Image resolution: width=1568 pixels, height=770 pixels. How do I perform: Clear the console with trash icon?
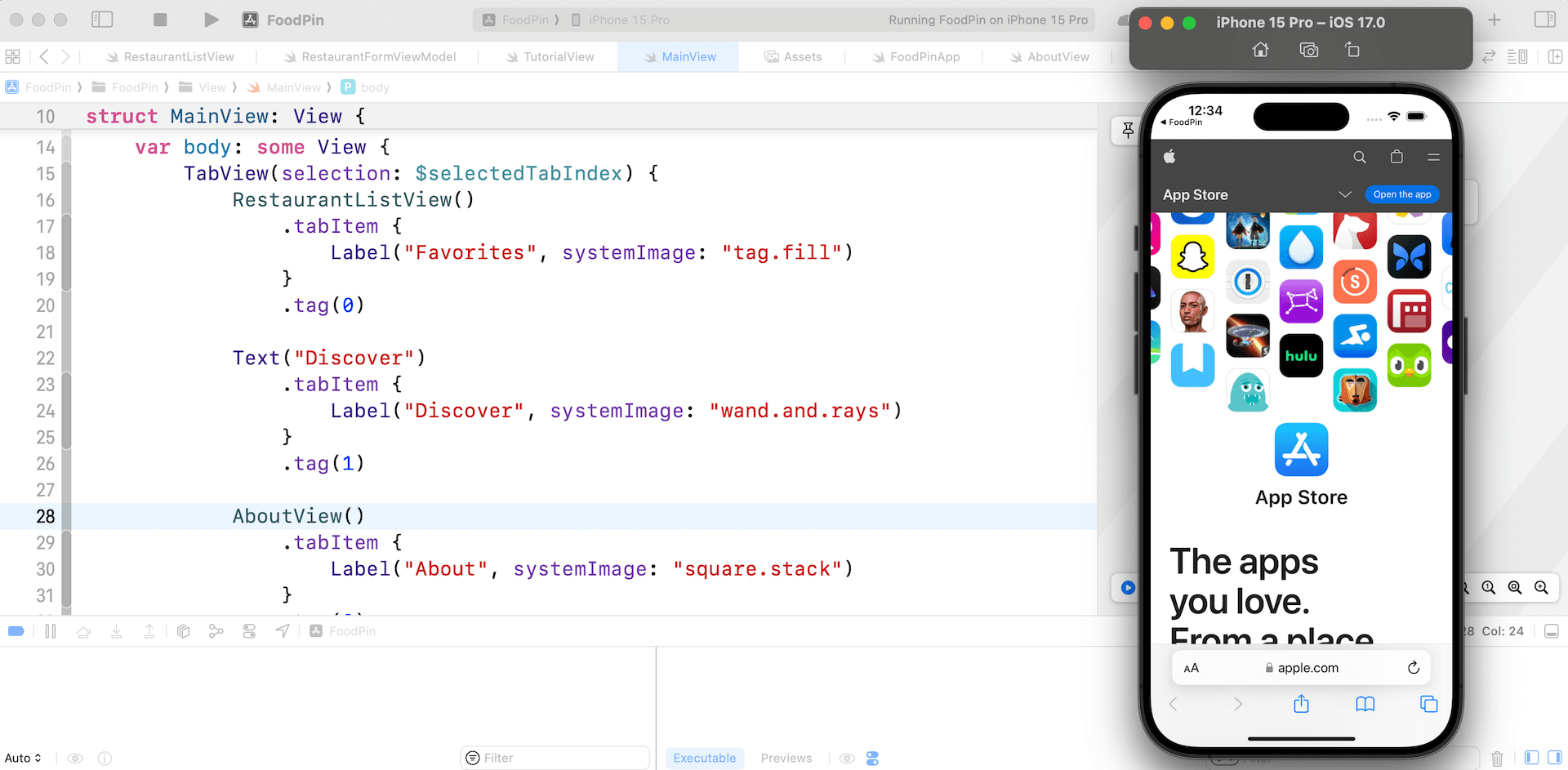click(1496, 759)
